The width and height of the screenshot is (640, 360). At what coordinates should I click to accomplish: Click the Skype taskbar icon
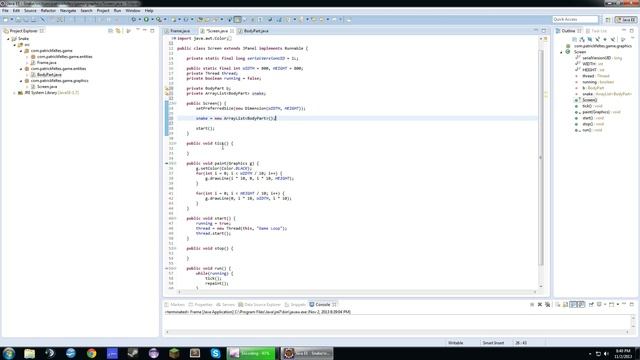tap(216, 353)
